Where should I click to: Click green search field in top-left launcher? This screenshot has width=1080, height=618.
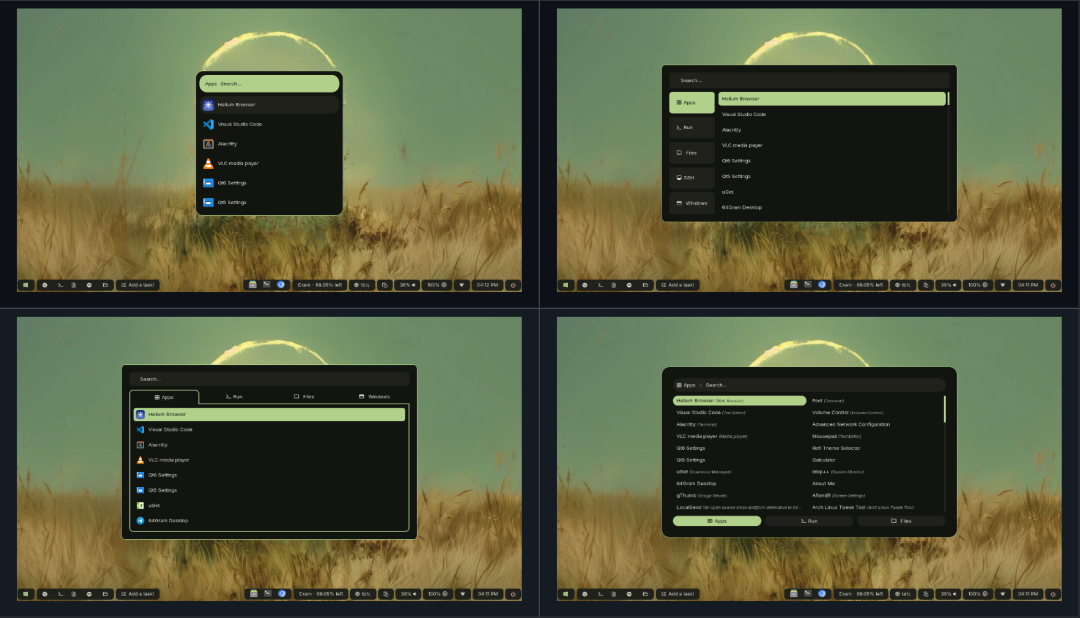(x=269, y=83)
